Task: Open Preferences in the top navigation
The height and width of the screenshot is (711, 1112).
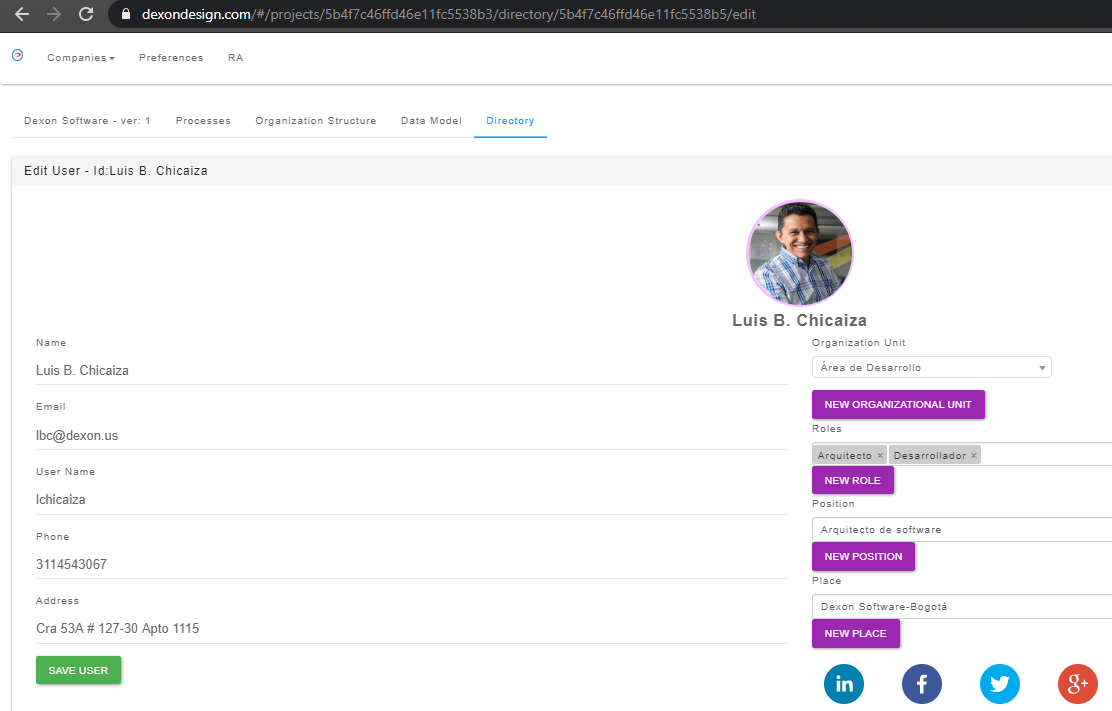Action: pyautogui.click(x=171, y=58)
